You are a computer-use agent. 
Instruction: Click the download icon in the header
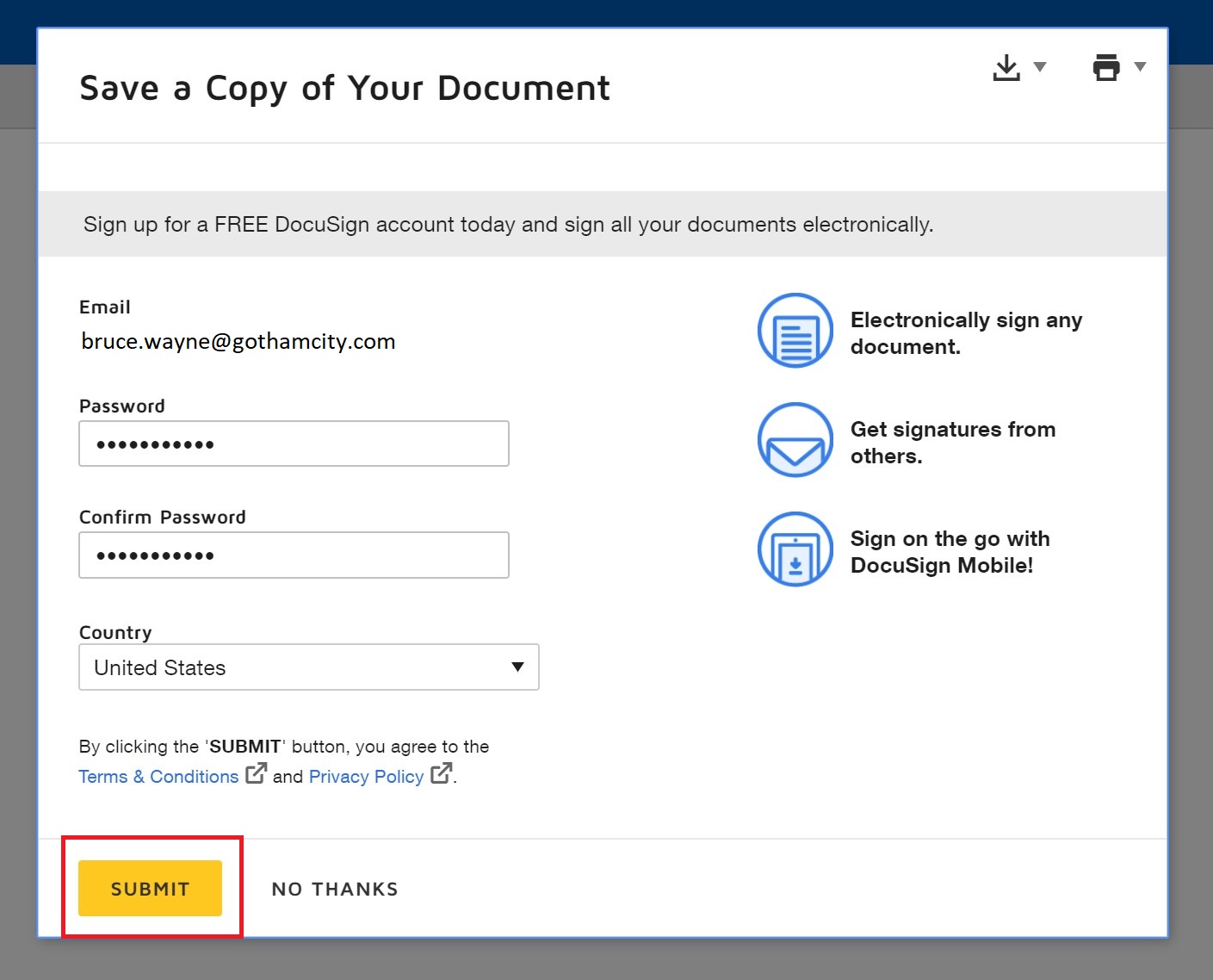pos(1006,67)
